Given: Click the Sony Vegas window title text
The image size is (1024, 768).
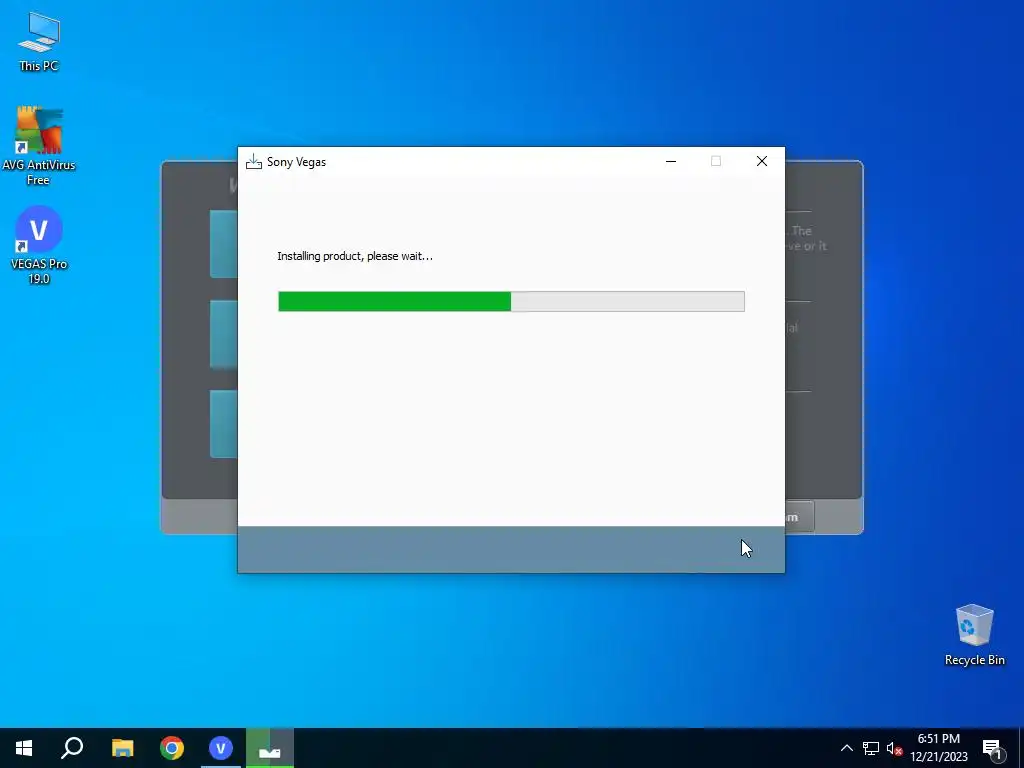Looking at the screenshot, I should click(296, 162).
